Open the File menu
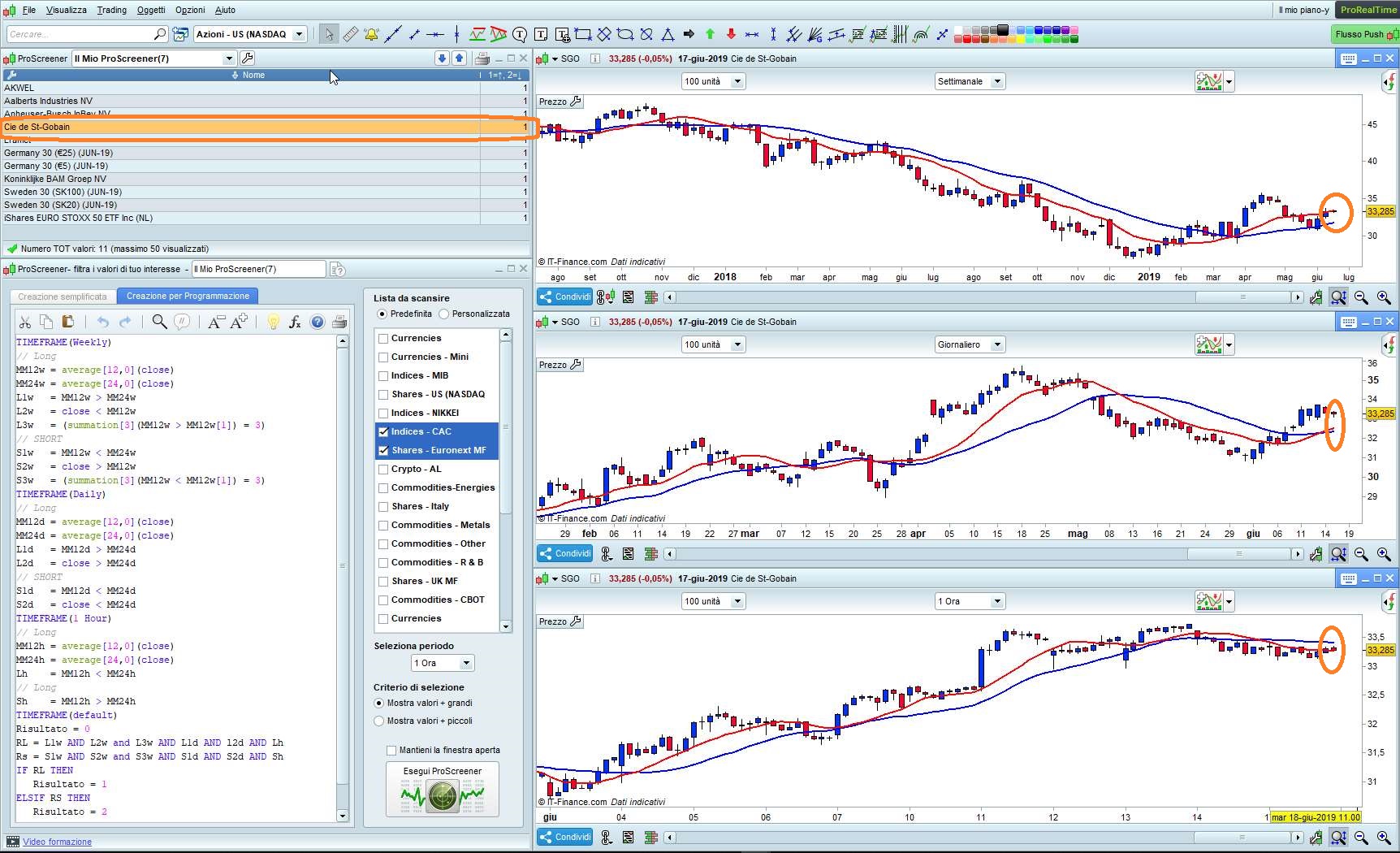The height and width of the screenshot is (853, 1400). click(29, 10)
